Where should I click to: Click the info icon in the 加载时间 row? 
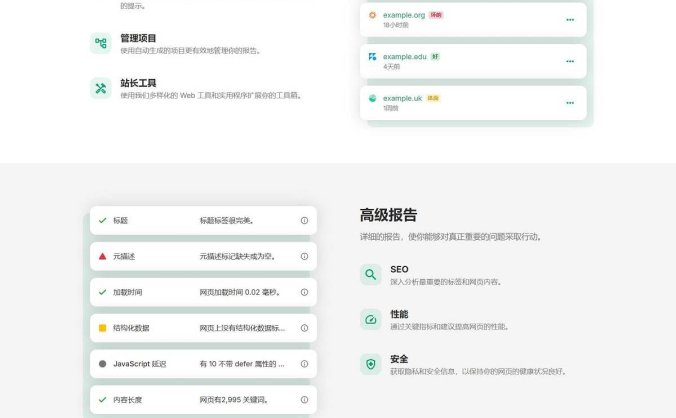coord(304,292)
